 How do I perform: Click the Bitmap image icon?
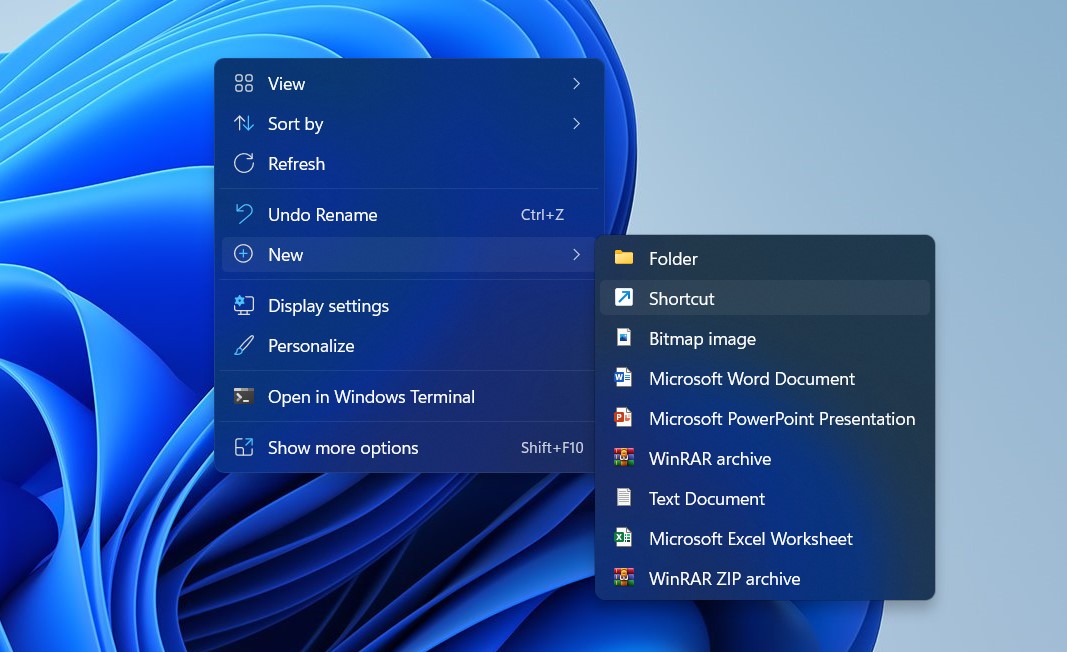click(x=624, y=338)
